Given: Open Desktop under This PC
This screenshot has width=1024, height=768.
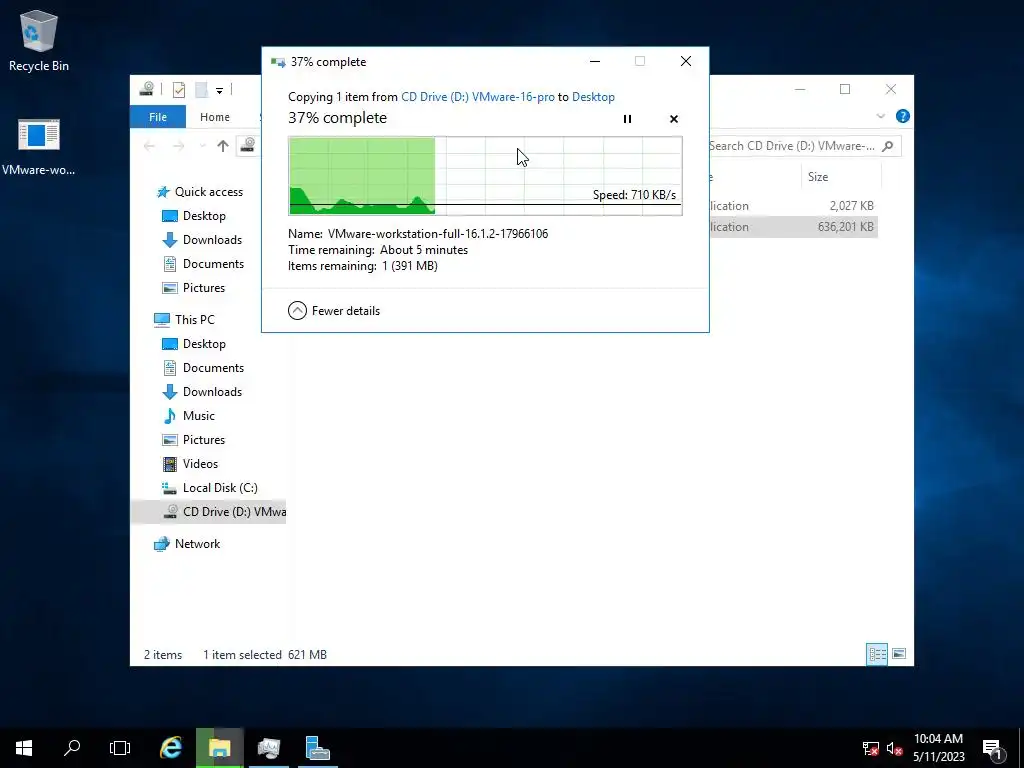Looking at the screenshot, I should click(x=194, y=344).
